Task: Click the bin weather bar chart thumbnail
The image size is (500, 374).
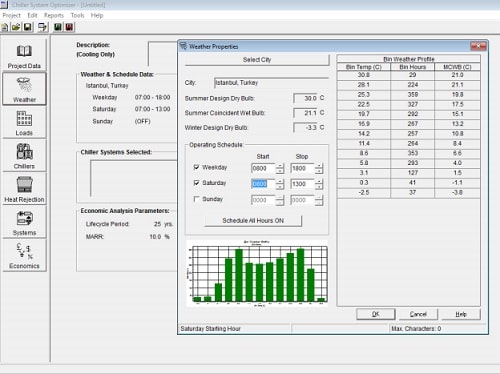Action: [x=257, y=273]
